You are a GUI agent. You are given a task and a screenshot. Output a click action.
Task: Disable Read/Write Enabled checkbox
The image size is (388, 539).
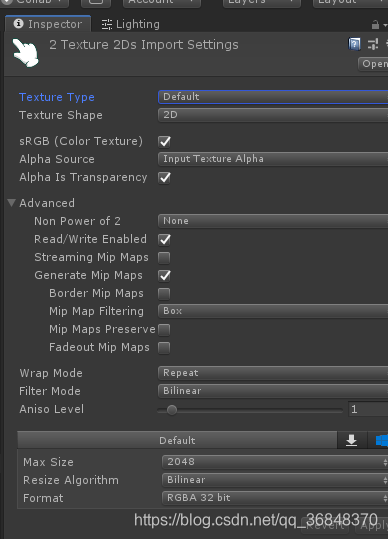164,239
